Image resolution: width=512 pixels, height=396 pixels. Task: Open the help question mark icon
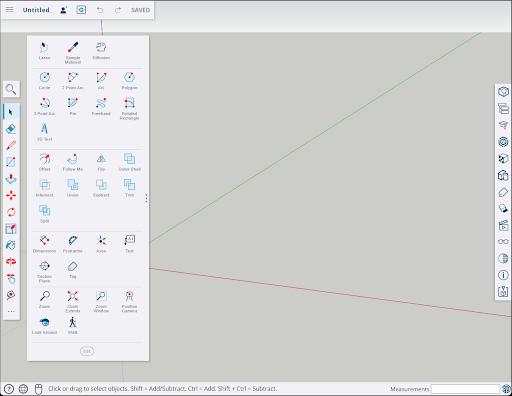[9, 389]
